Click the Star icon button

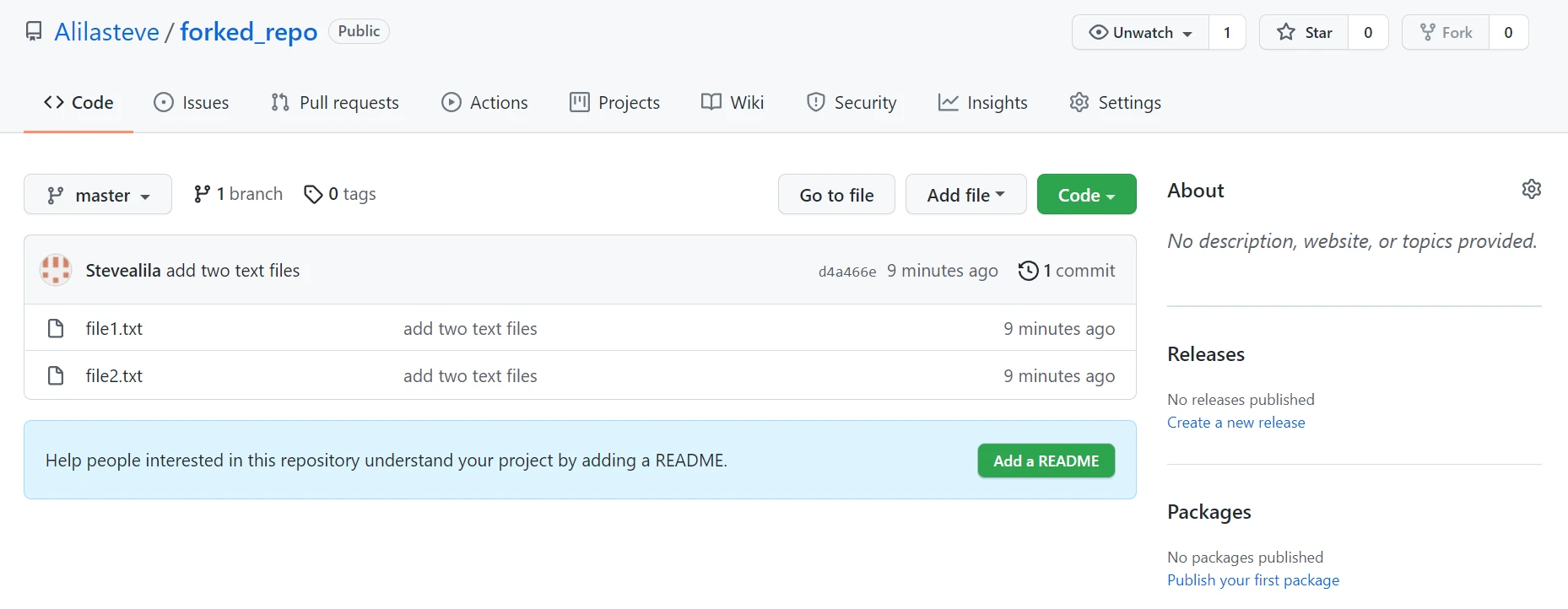pyautogui.click(x=1286, y=32)
